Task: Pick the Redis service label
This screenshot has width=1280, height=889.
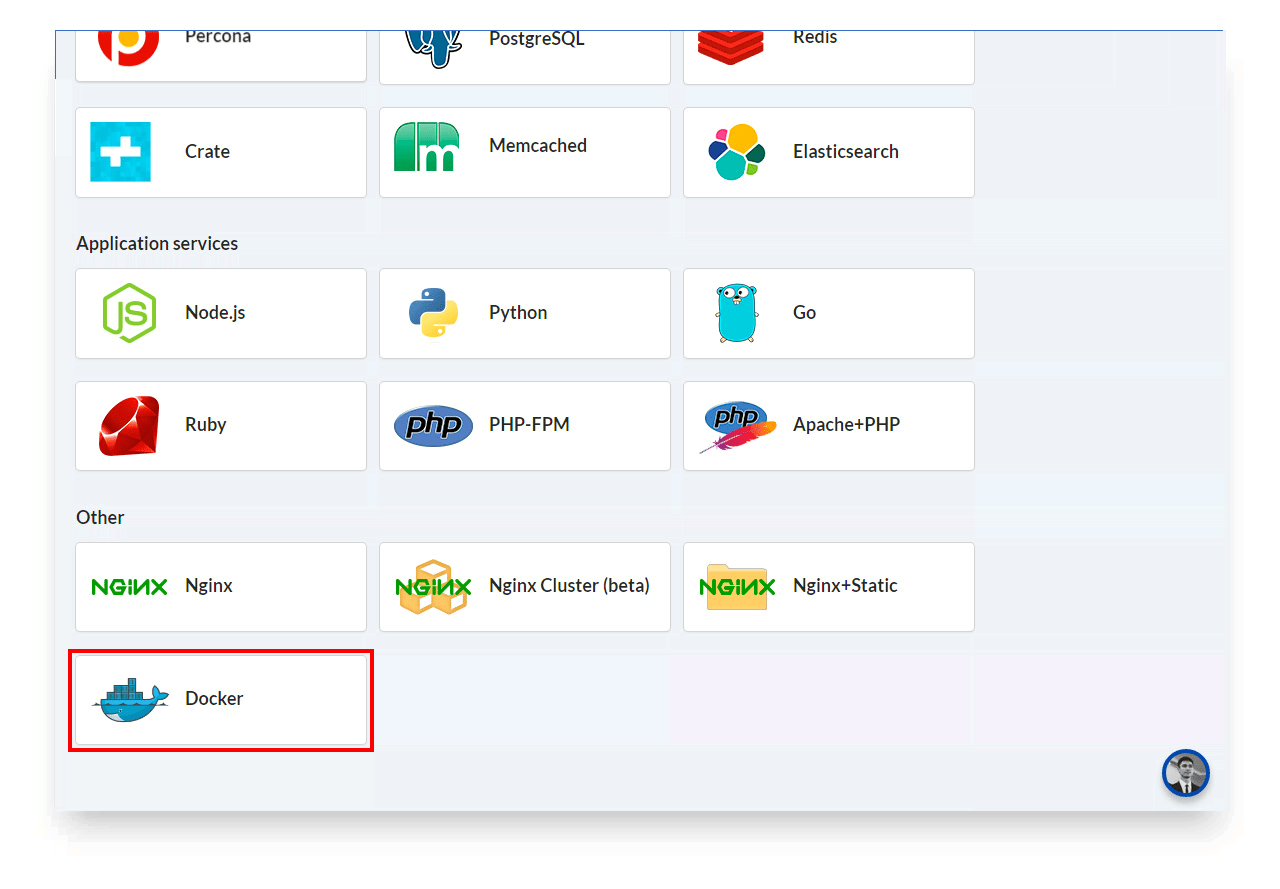Action: [x=815, y=37]
